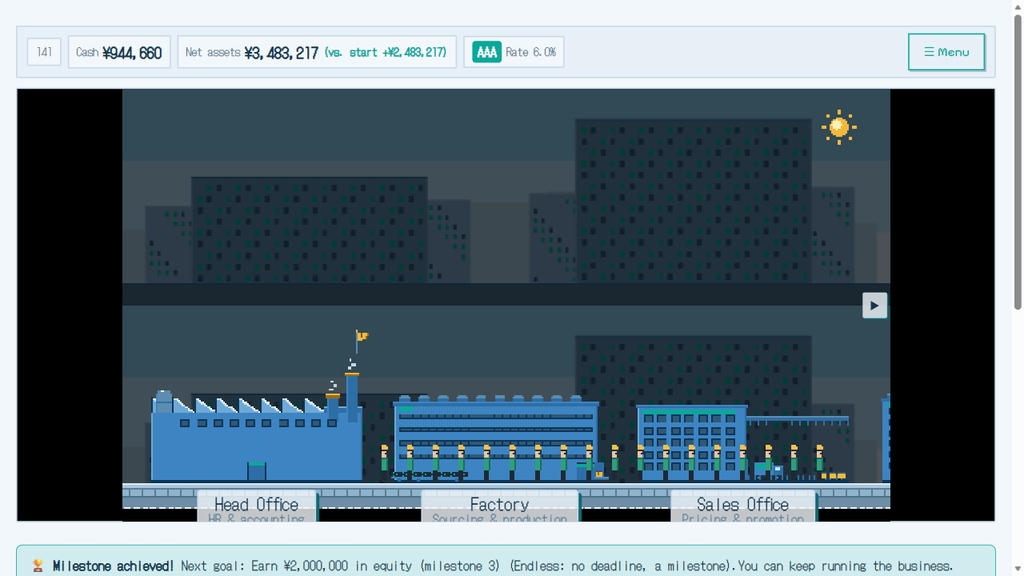Click the day counter showing 141

[44, 52]
